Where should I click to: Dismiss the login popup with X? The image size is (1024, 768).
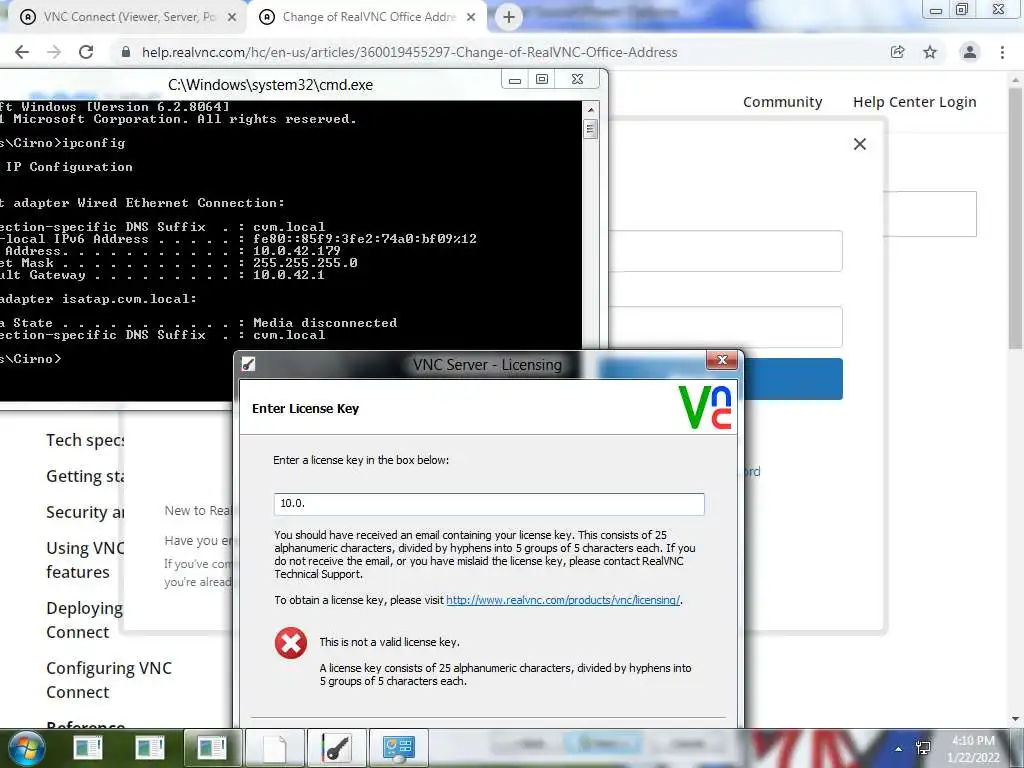(x=859, y=144)
